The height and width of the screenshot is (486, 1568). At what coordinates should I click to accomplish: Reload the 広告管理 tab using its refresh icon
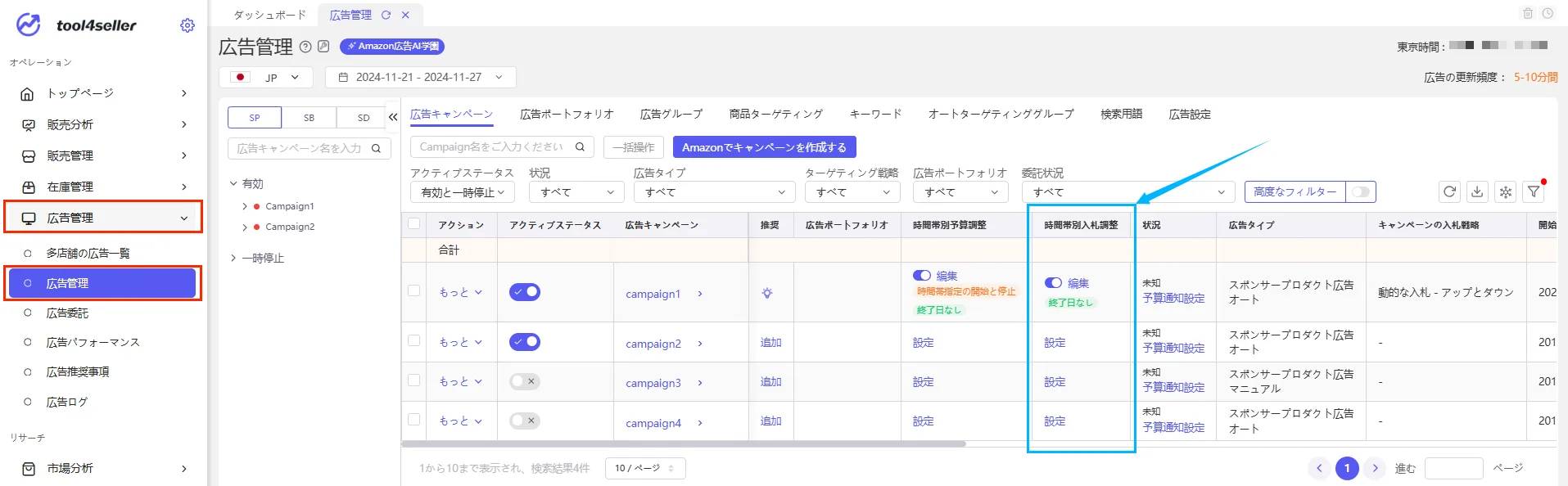coord(386,15)
